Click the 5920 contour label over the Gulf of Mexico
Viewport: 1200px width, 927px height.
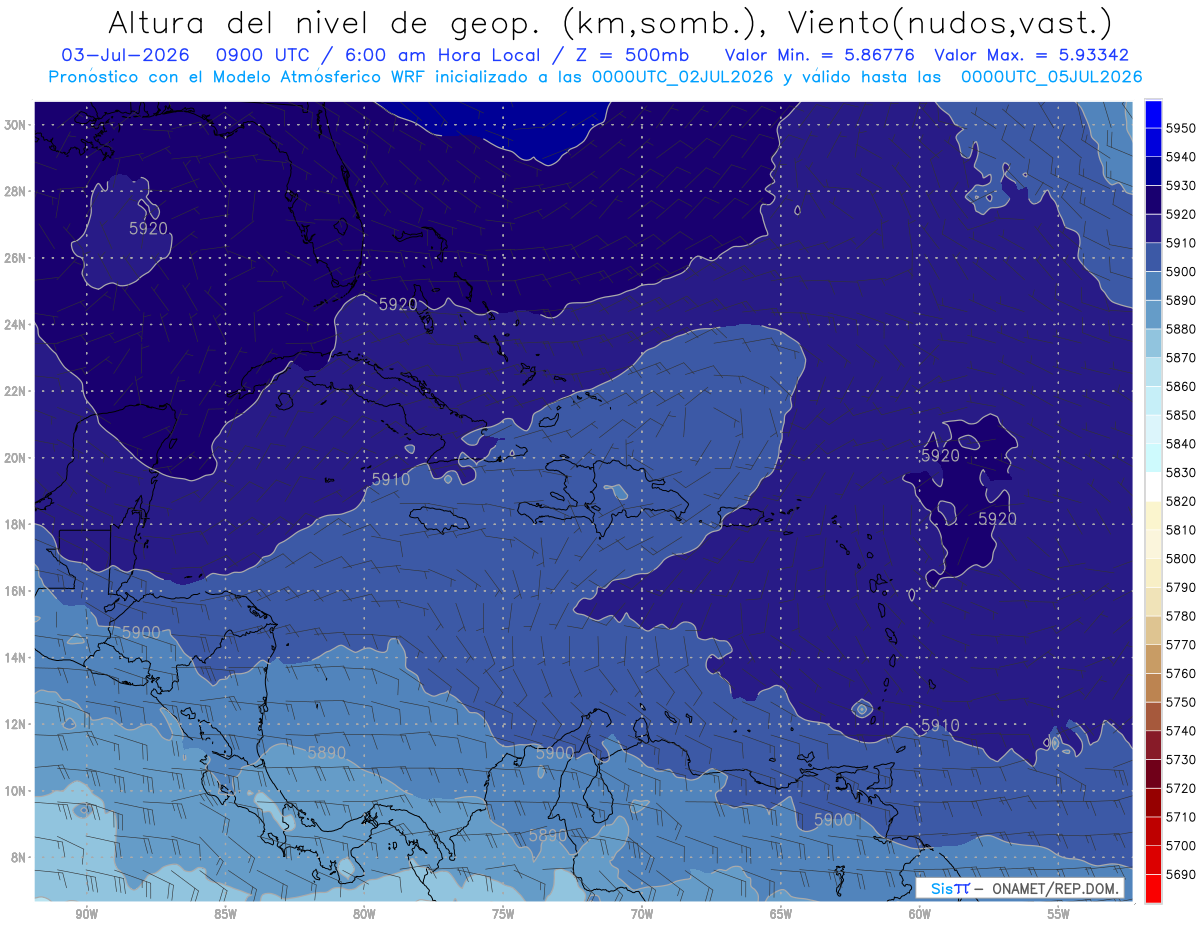click(148, 229)
